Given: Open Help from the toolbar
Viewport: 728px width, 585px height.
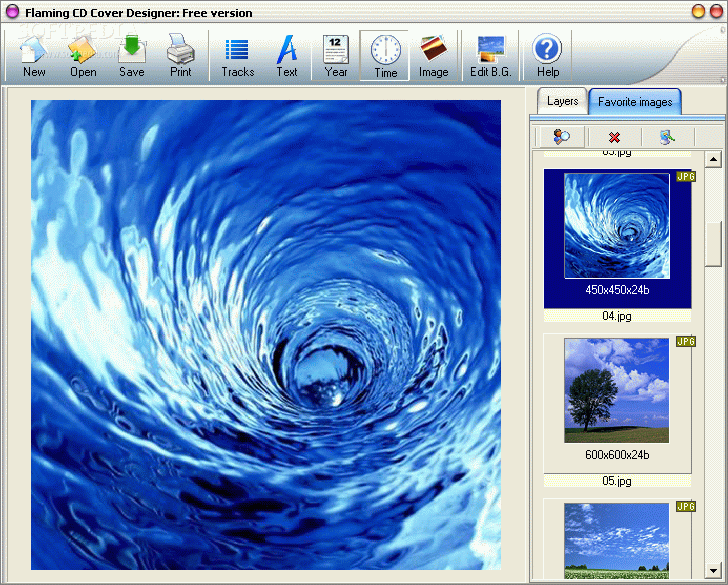Looking at the screenshot, I should tap(548, 56).
